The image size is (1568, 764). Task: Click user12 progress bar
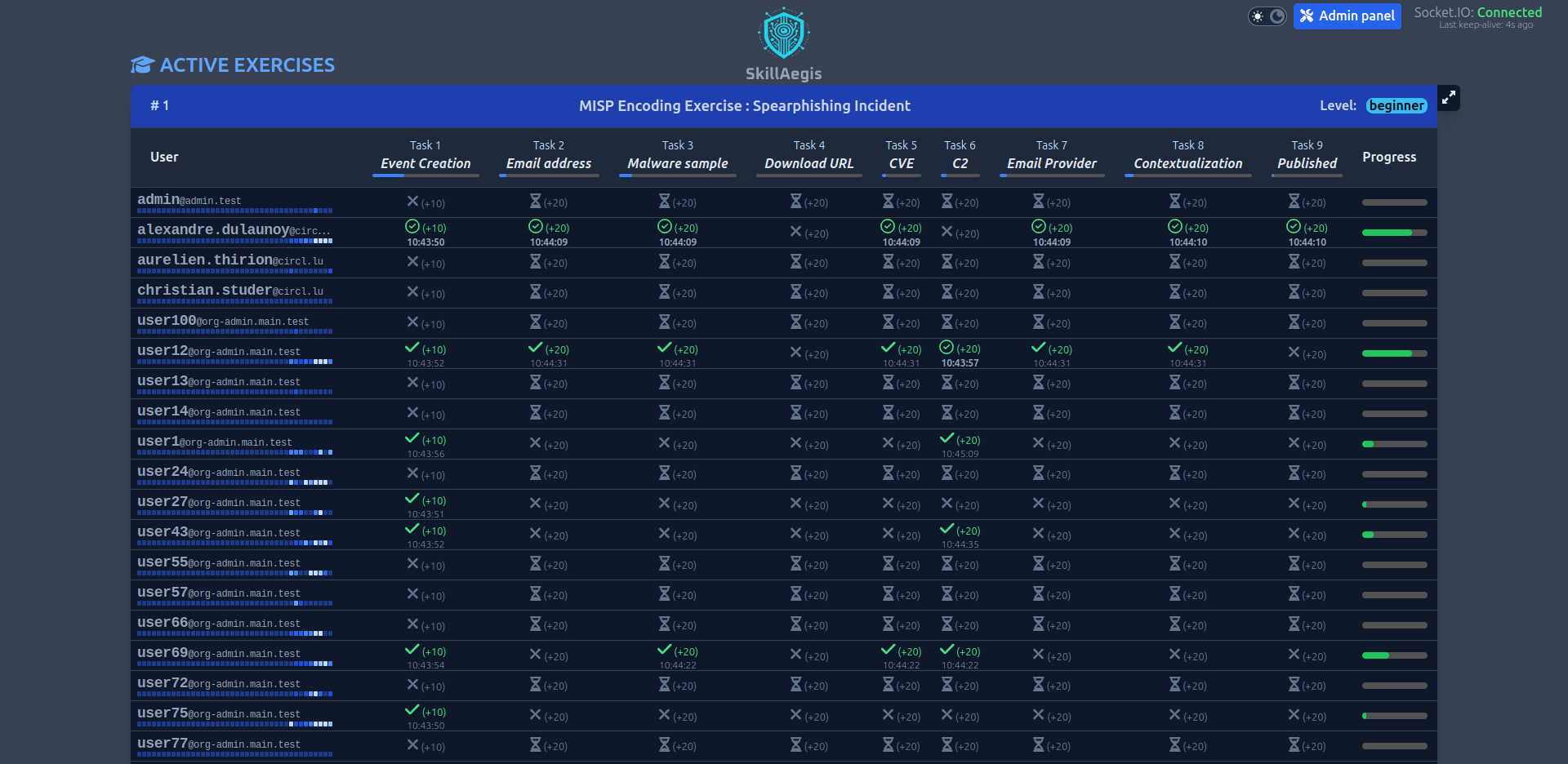[1395, 353]
